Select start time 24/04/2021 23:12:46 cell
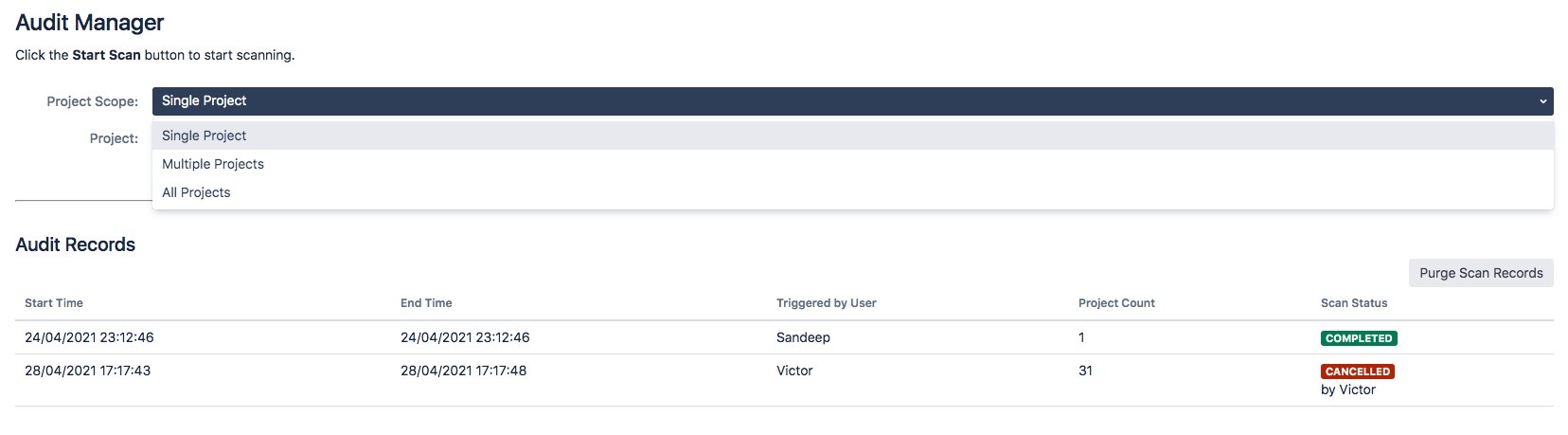1568x435 pixels. pos(89,337)
